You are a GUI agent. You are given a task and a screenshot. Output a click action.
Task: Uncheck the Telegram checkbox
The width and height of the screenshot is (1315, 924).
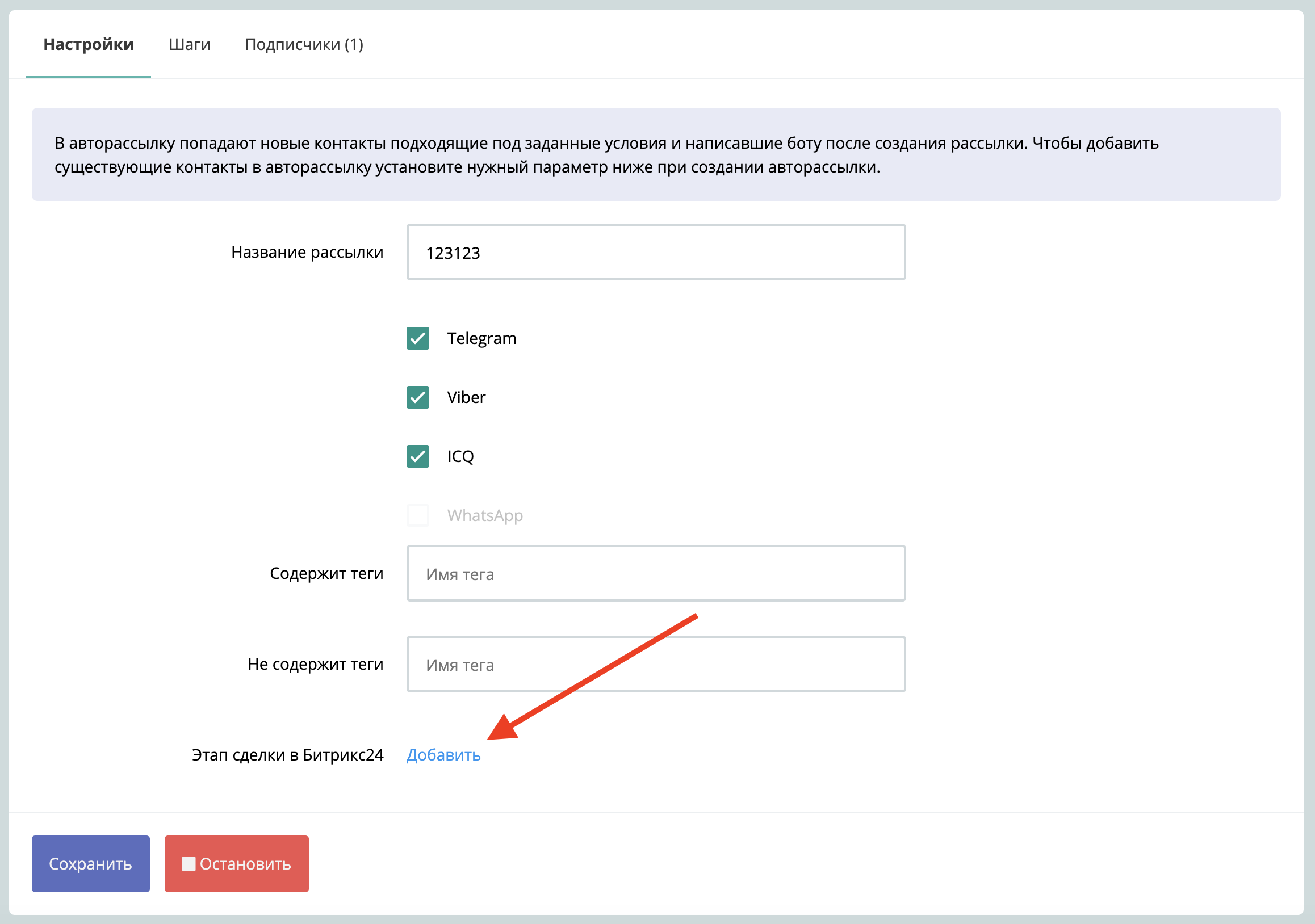417,338
